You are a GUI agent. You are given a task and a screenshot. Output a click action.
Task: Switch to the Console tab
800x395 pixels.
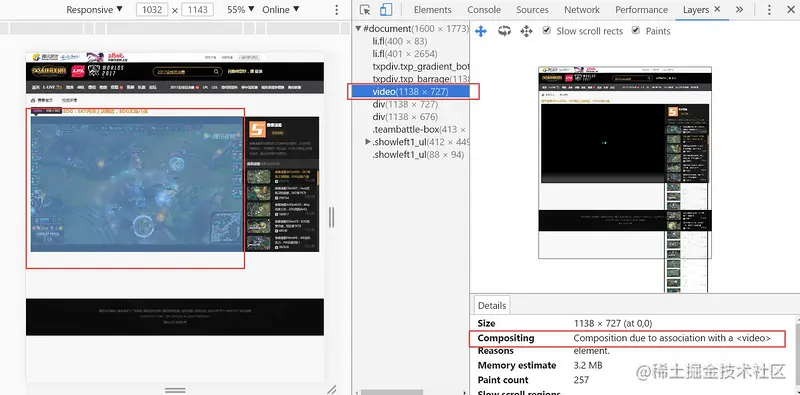coord(484,10)
